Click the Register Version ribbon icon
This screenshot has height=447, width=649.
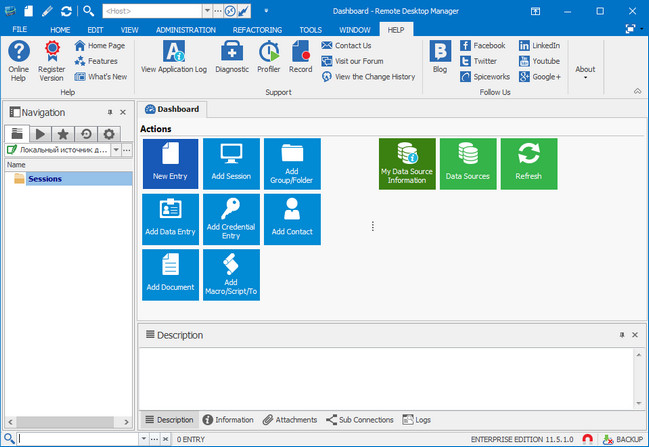click(x=52, y=61)
